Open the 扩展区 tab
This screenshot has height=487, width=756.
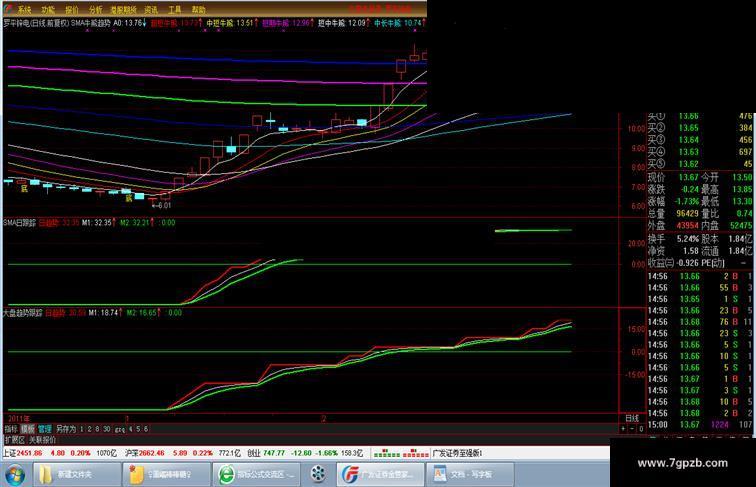tap(14, 440)
